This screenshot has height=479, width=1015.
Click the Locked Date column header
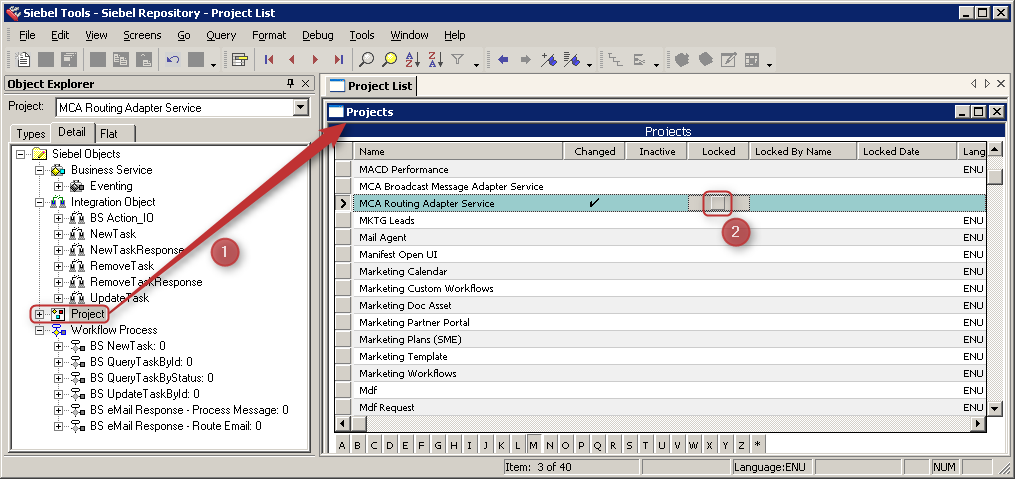[907, 151]
